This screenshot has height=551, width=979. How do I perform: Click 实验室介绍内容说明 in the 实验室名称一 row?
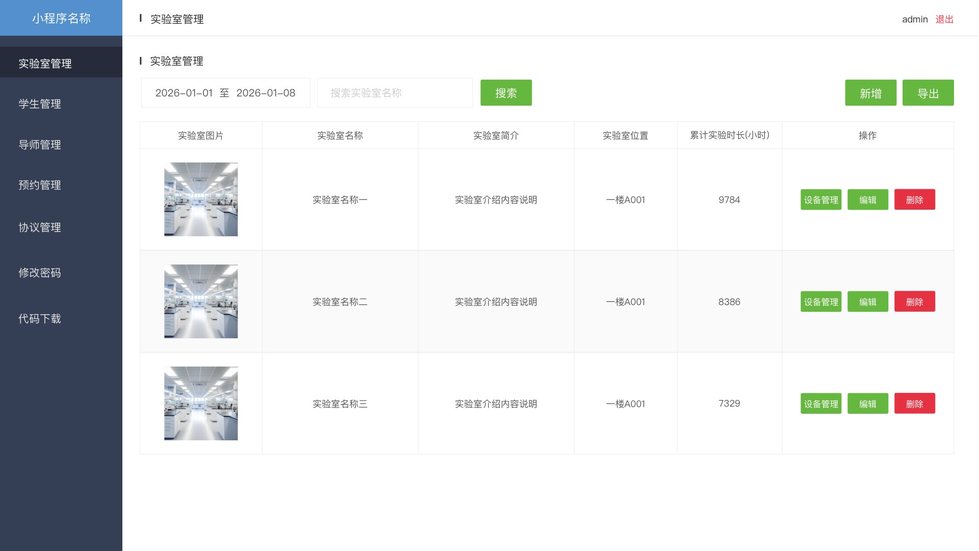pos(496,200)
